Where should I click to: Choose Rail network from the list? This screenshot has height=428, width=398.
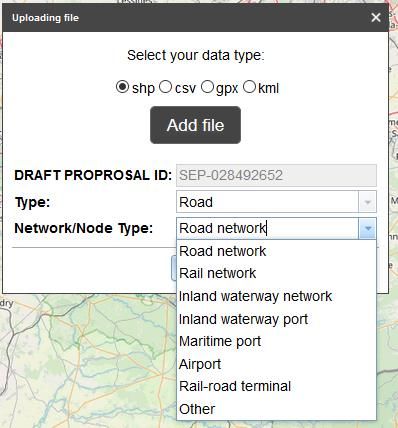pyautogui.click(x=276, y=273)
